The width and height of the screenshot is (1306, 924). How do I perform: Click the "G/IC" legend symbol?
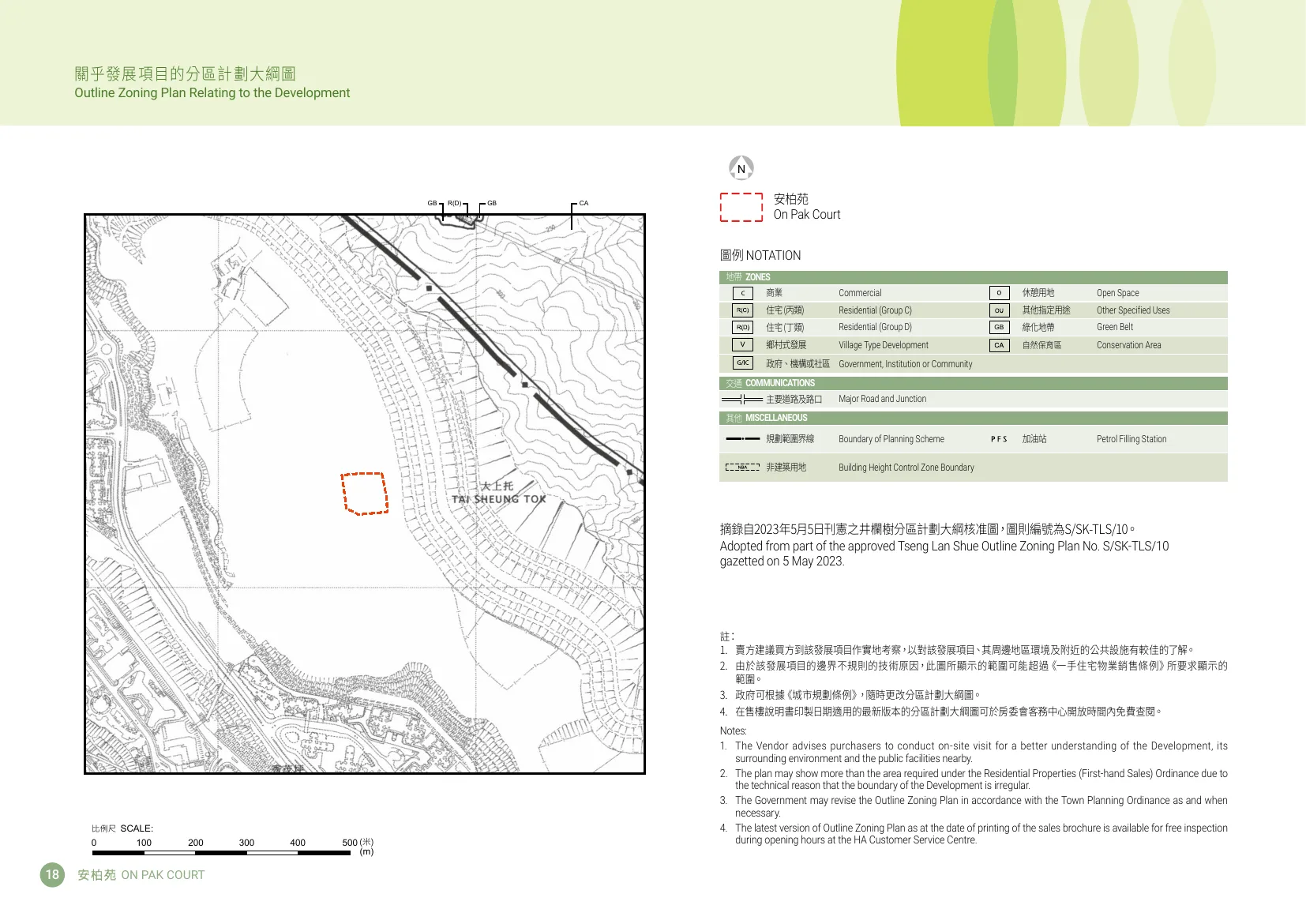[742, 363]
